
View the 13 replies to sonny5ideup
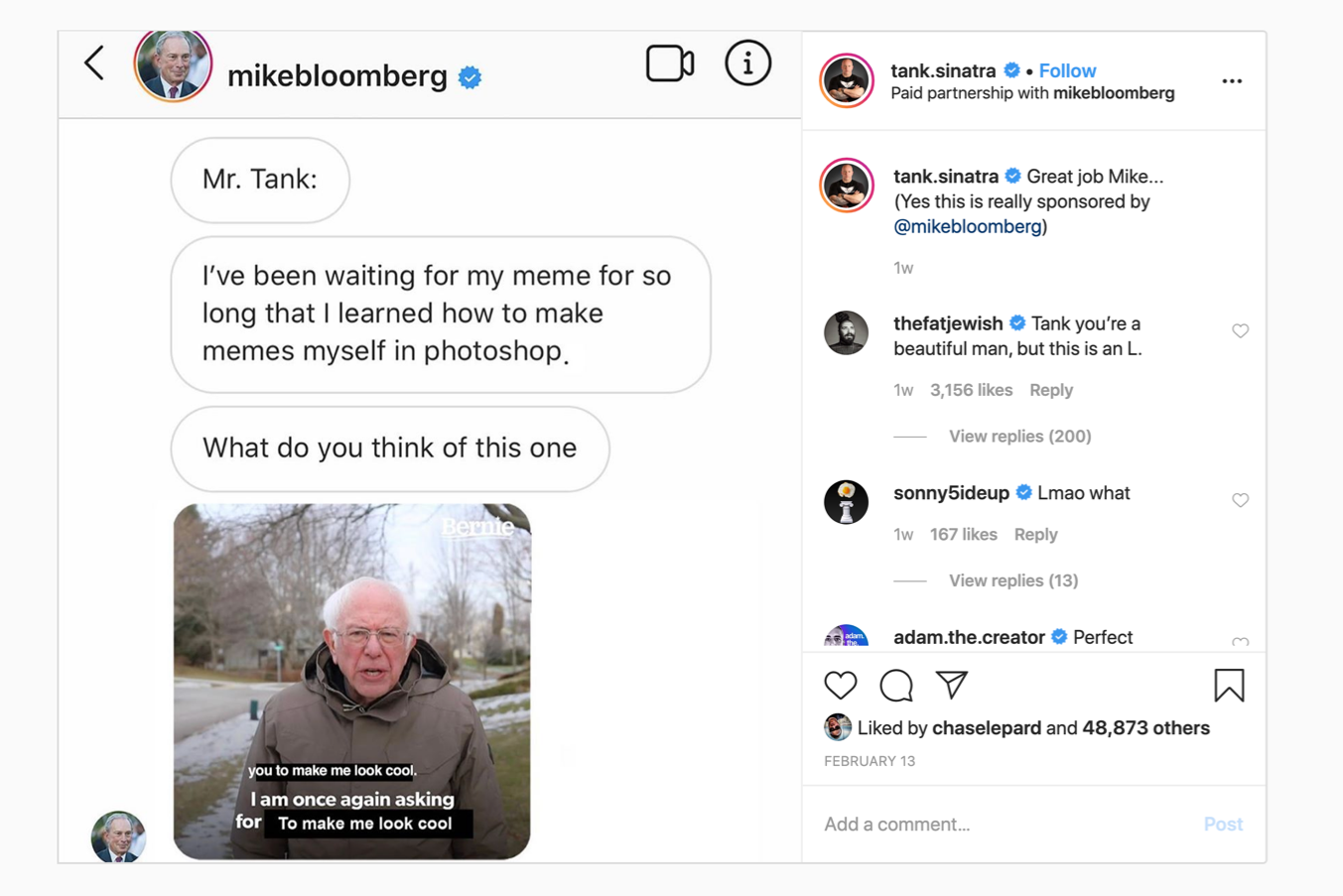pos(1012,580)
